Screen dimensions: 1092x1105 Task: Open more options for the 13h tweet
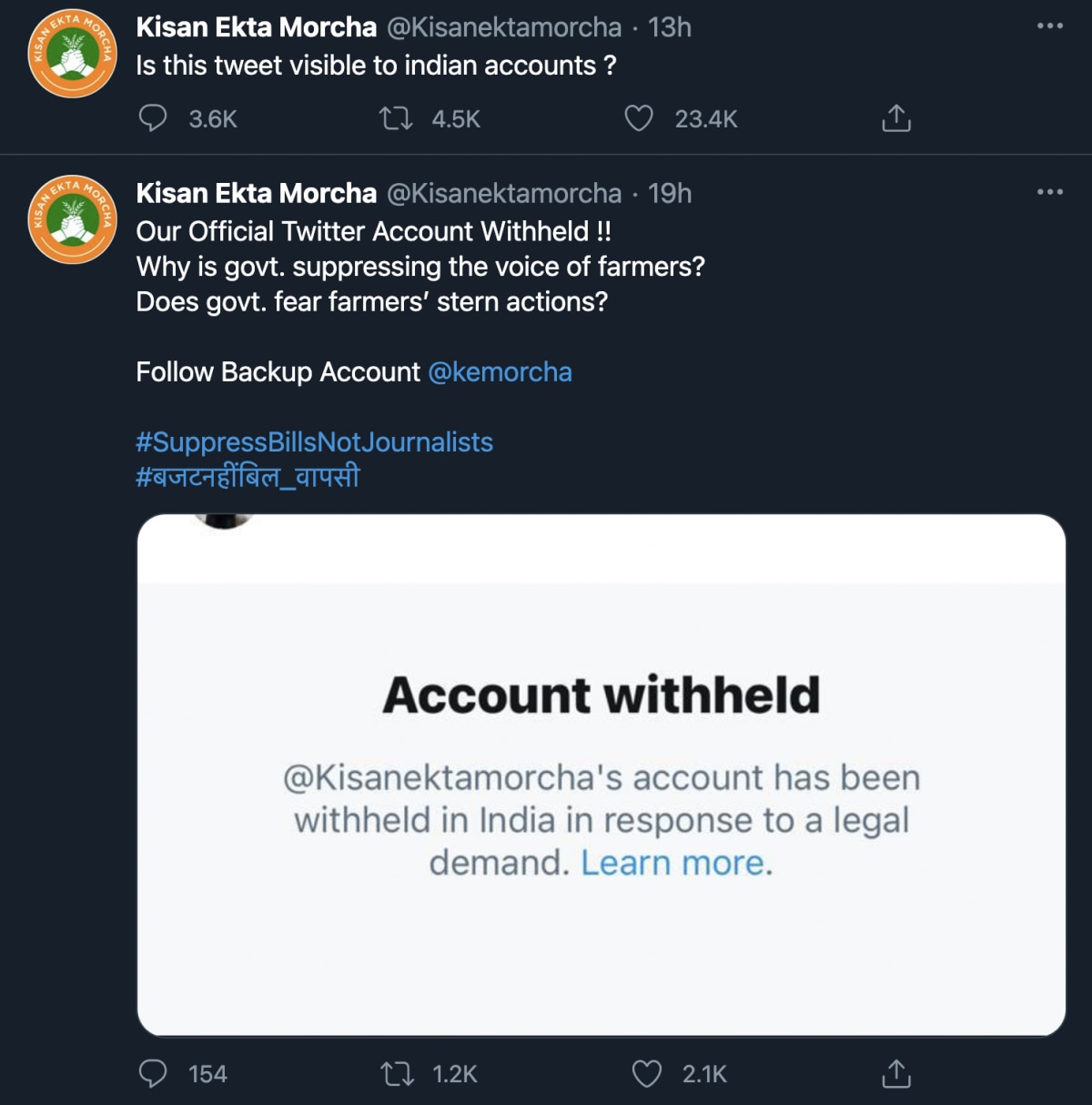click(1050, 25)
